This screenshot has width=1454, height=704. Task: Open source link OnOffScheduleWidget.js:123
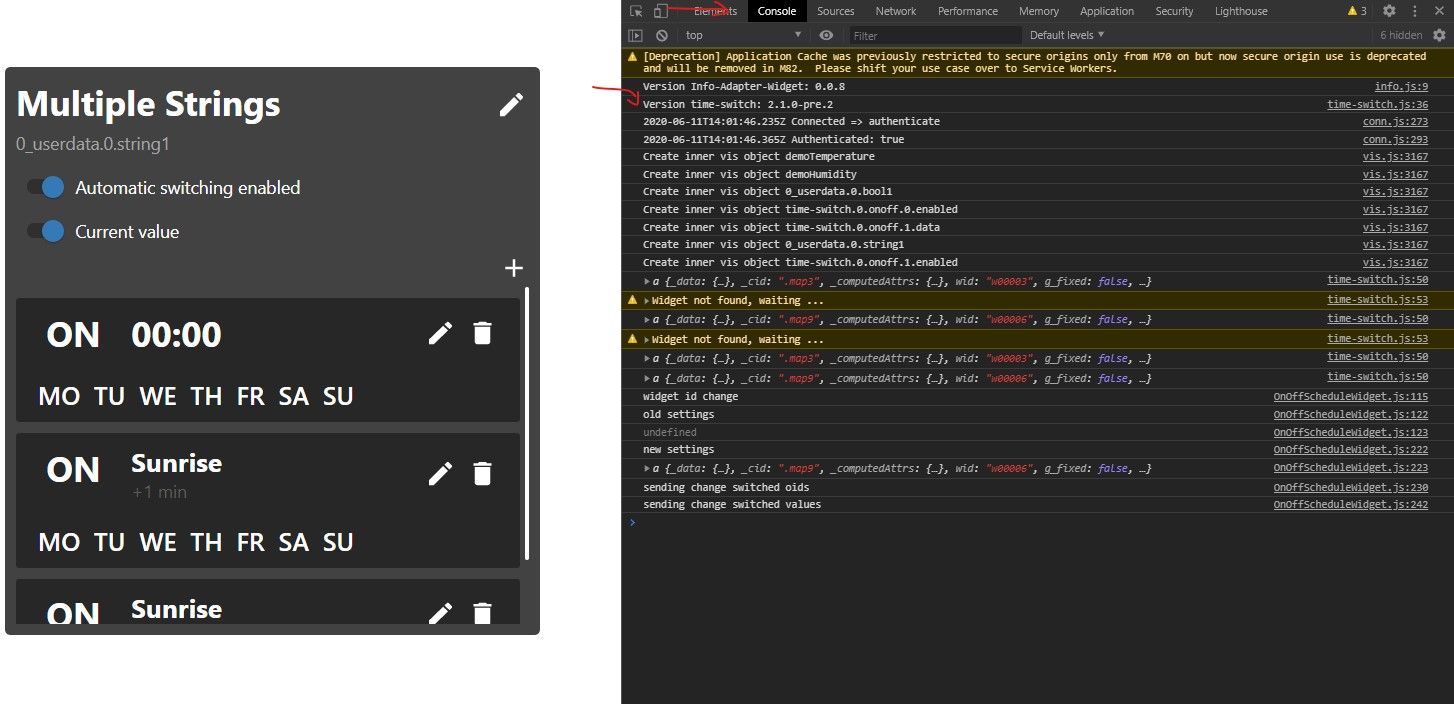(x=1351, y=432)
